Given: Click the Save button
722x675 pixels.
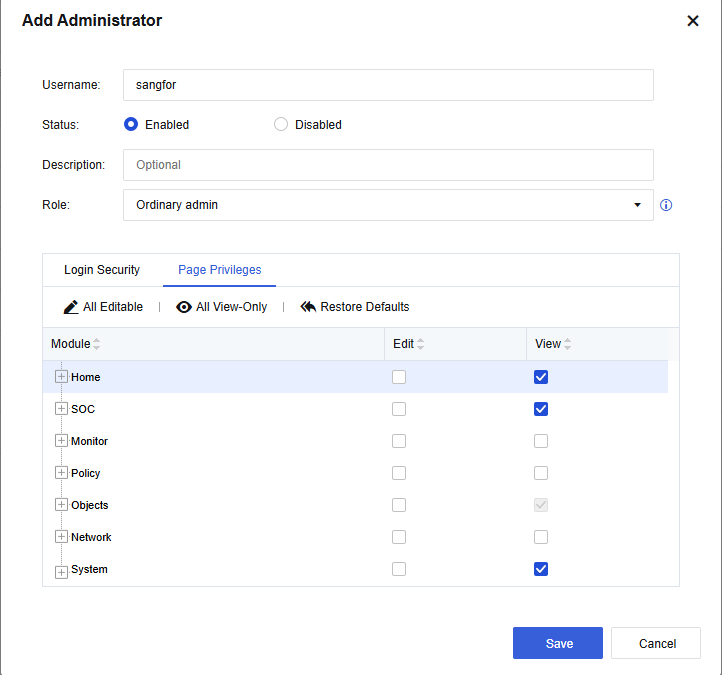Looking at the screenshot, I should tap(558, 643).
